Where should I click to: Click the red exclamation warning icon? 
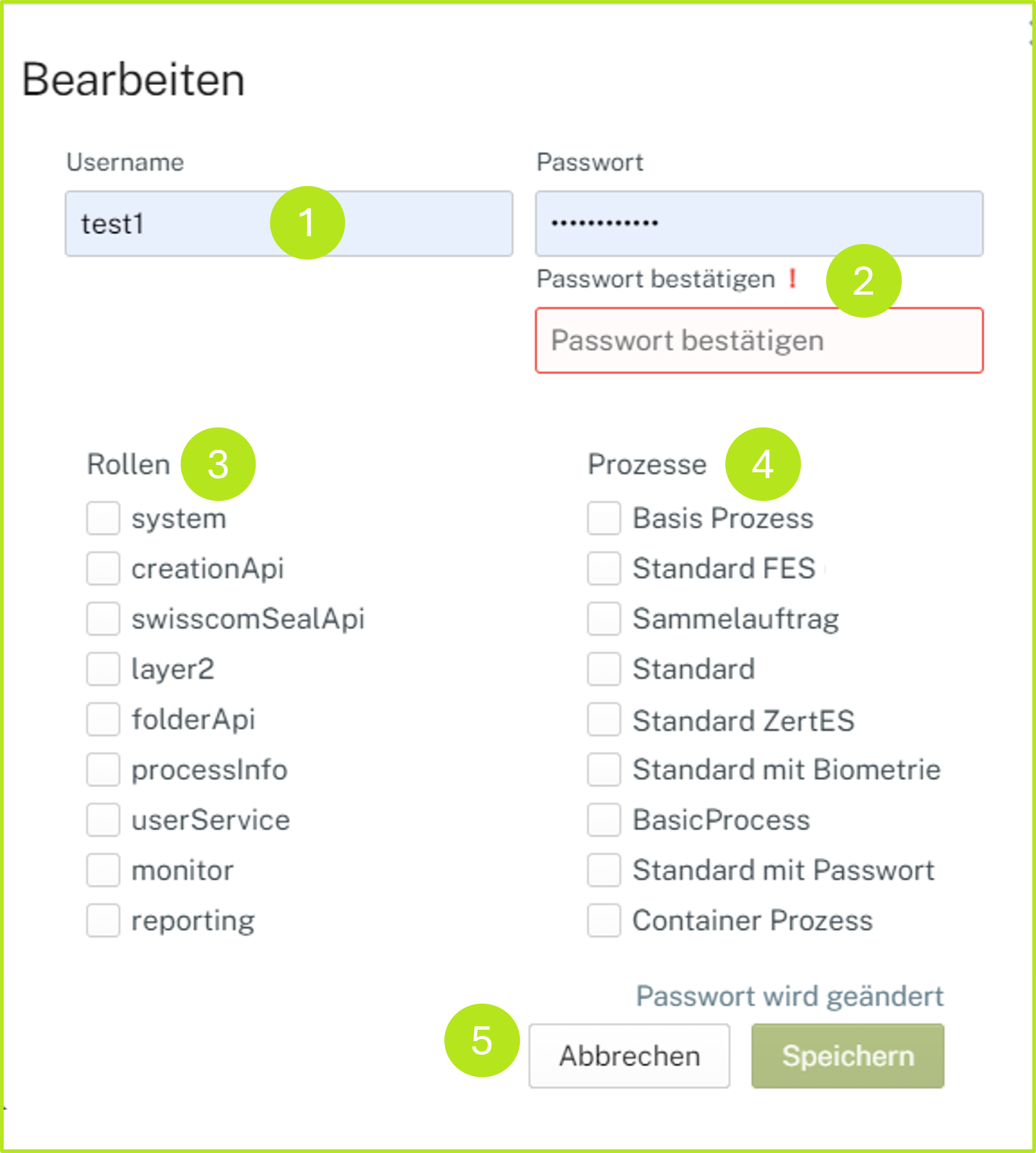(792, 278)
